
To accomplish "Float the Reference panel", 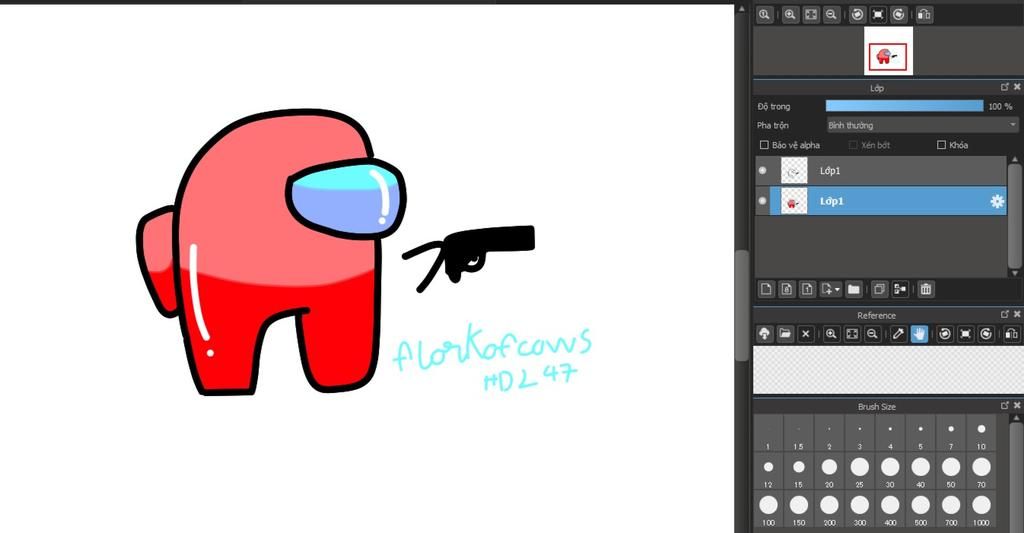I will coord(1004,314).
